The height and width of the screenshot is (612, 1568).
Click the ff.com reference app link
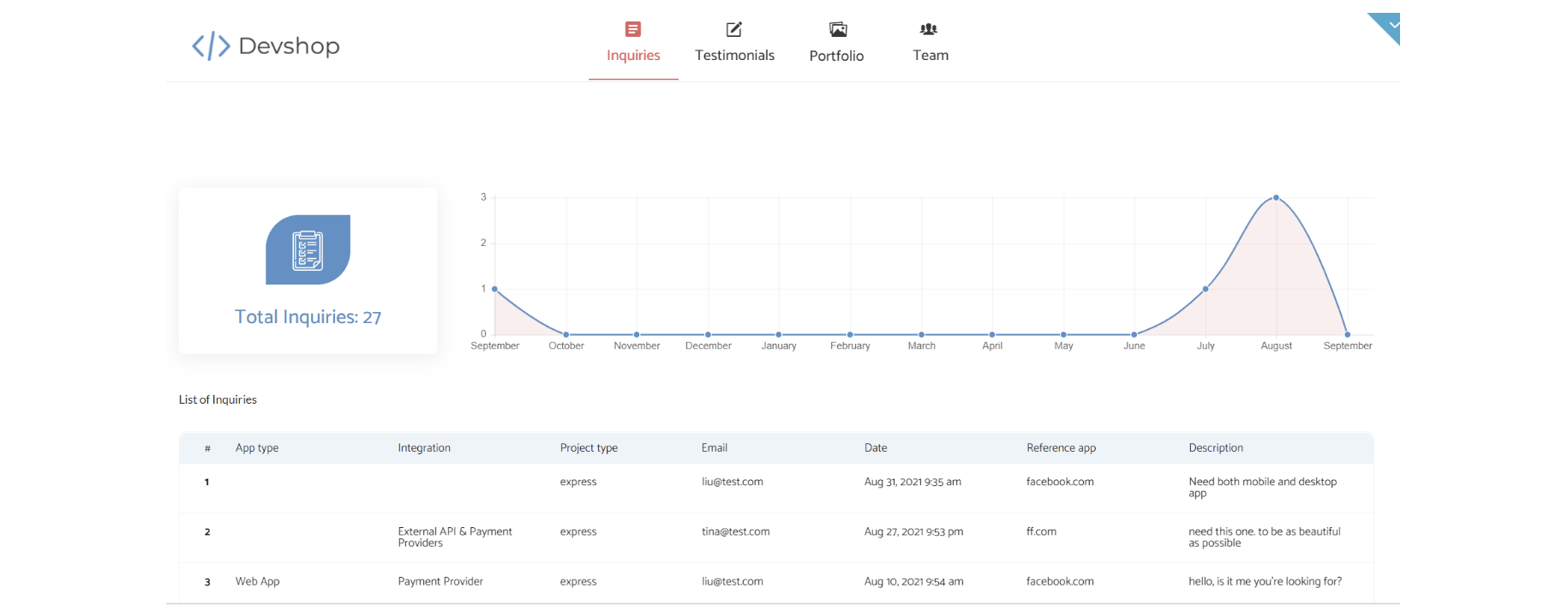(x=1041, y=531)
